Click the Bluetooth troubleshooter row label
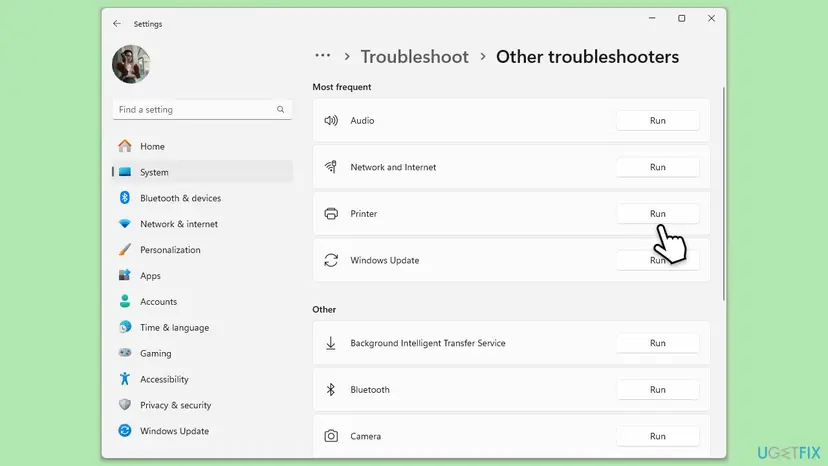 370,389
